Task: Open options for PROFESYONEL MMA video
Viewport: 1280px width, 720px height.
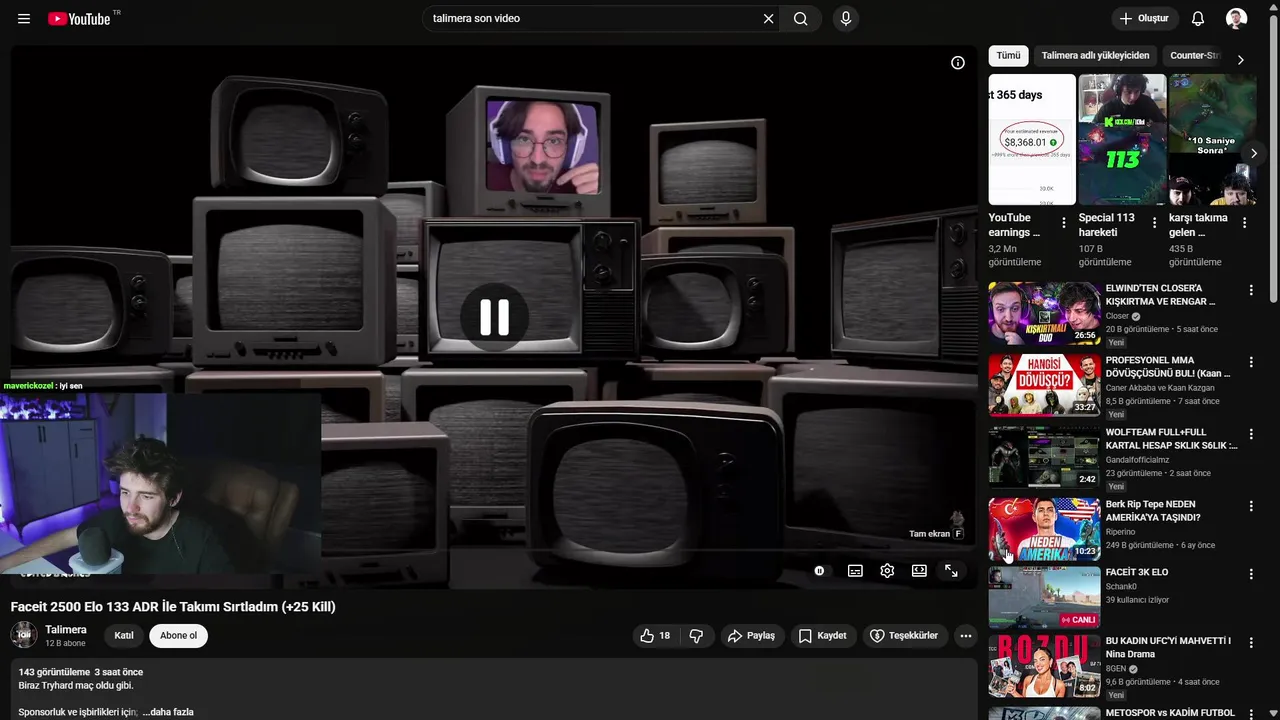Action: point(1250,363)
